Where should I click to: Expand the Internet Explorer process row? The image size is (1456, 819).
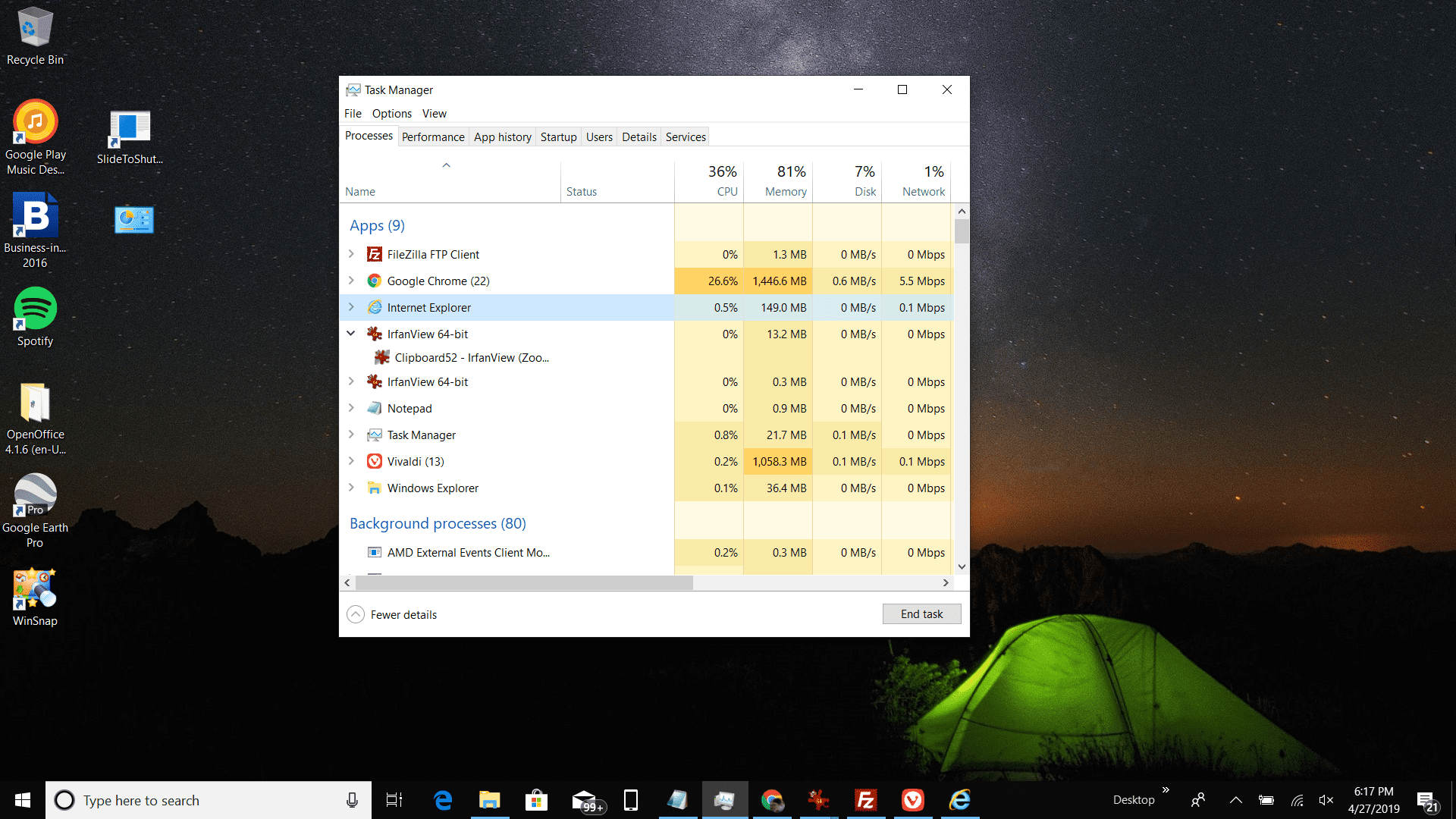352,307
